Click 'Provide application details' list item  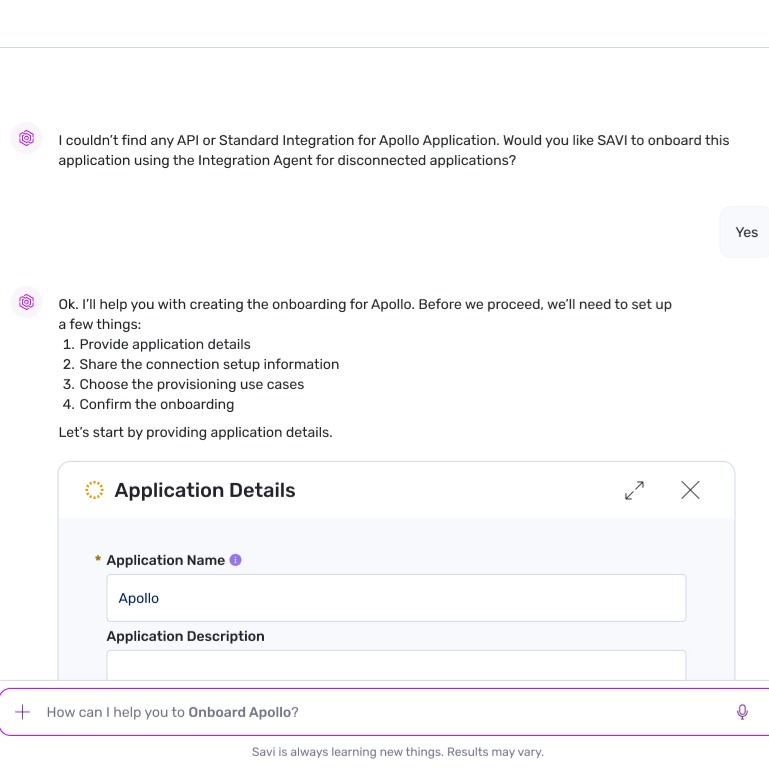[x=165, y=344]
